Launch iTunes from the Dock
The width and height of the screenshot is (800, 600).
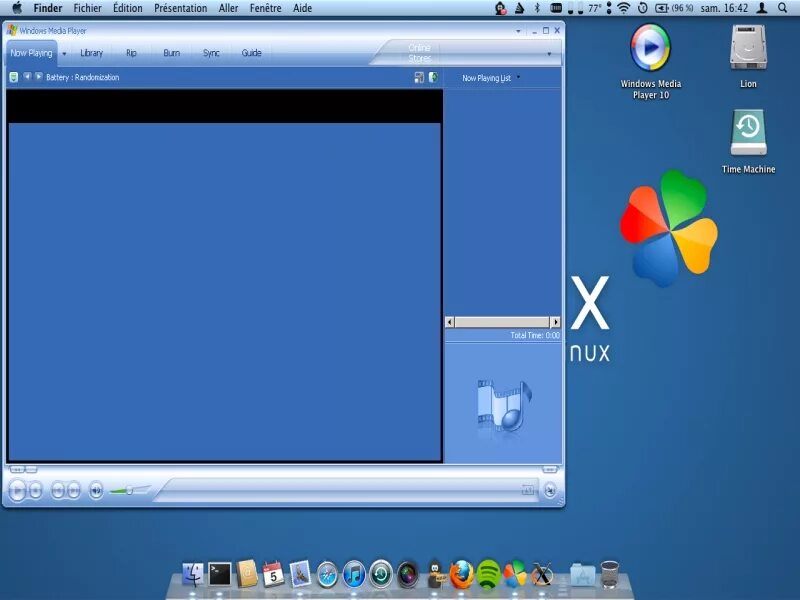coord(354,574)
